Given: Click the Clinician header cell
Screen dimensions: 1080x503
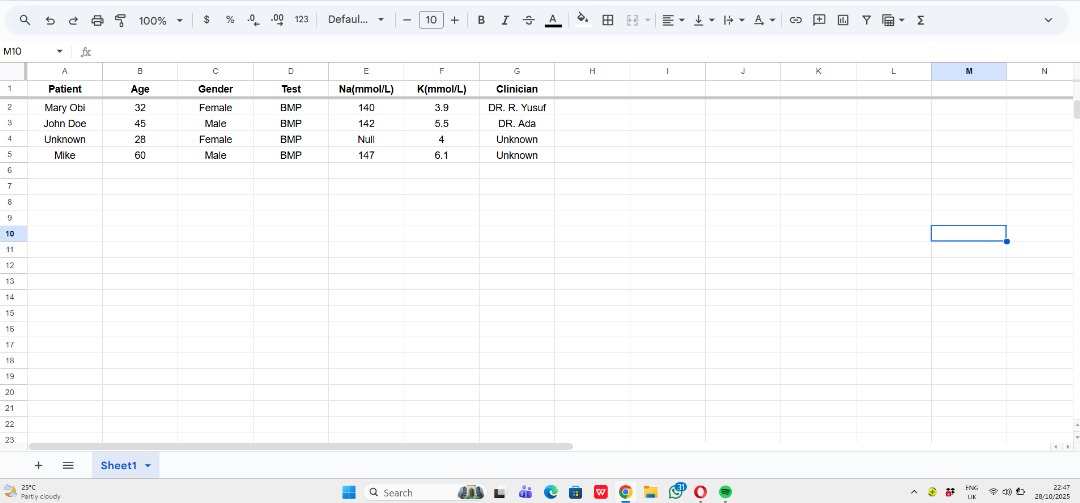Looking at the screenshot, I should point(517,89).
